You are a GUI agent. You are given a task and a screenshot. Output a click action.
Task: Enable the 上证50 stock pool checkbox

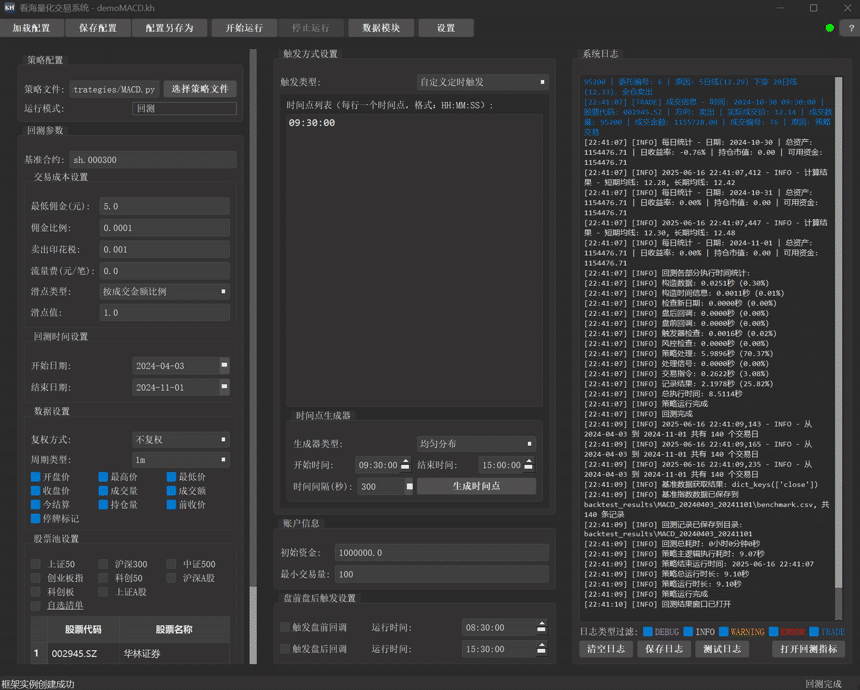click(36, 564)
